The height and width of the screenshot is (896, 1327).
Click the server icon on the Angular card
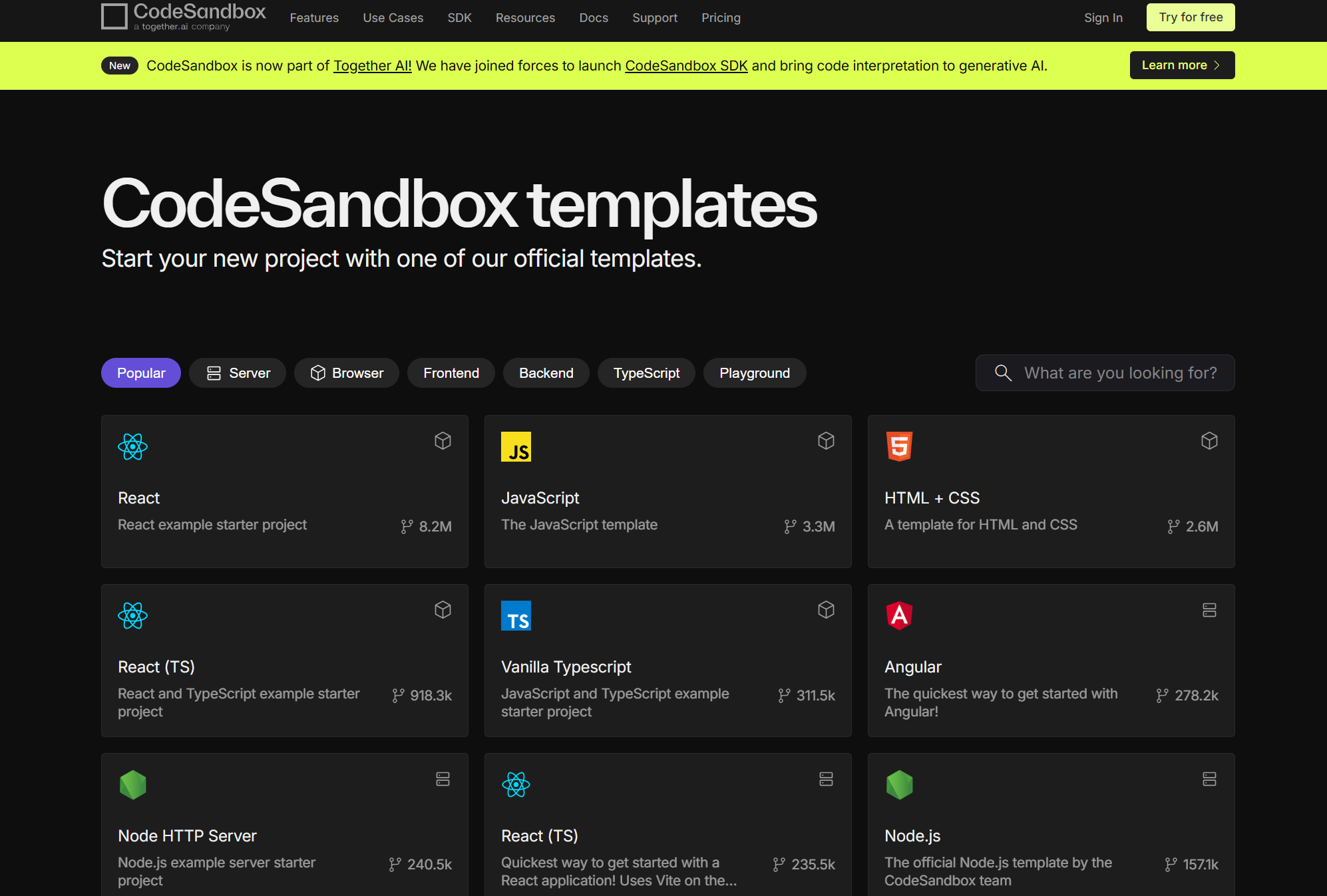(1209, 610)
